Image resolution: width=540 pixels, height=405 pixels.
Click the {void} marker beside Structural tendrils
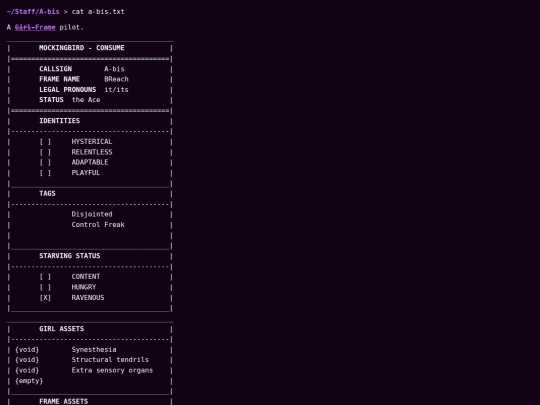(27, 360)
